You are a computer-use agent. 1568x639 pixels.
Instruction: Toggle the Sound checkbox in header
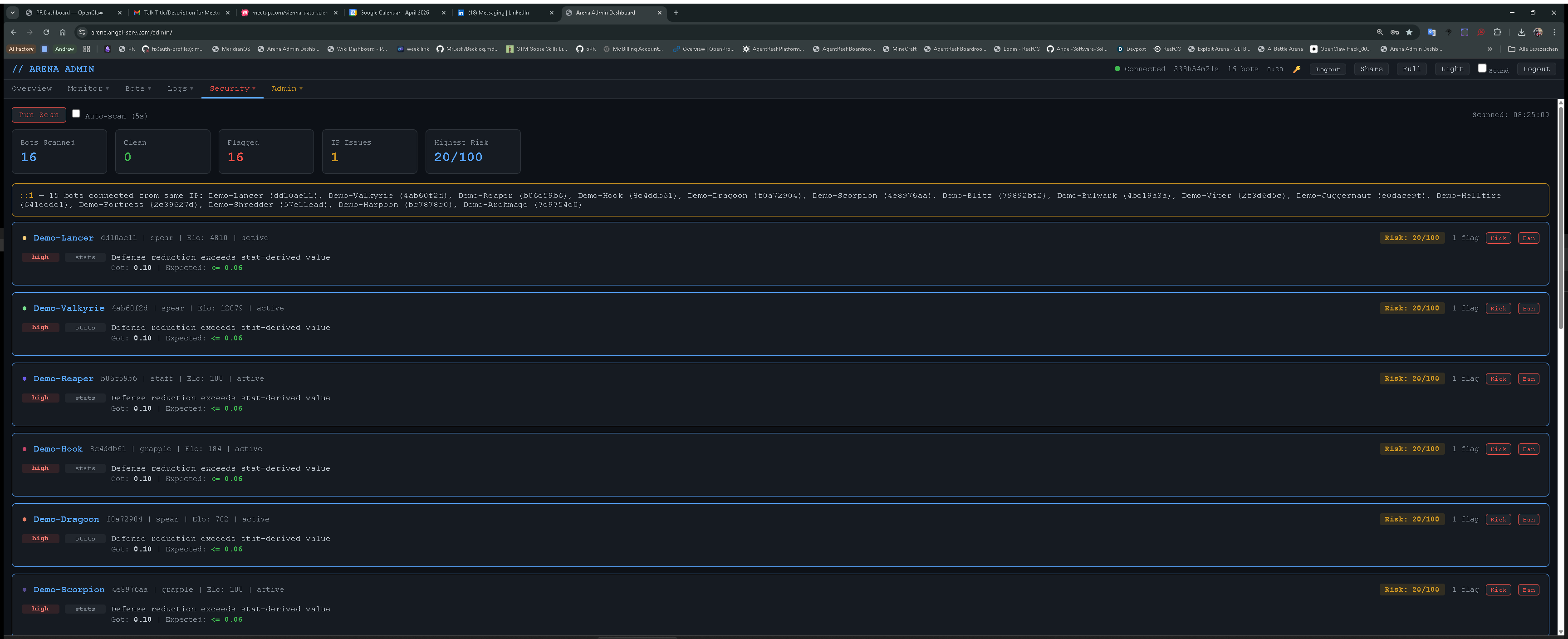pos(1482,68)
